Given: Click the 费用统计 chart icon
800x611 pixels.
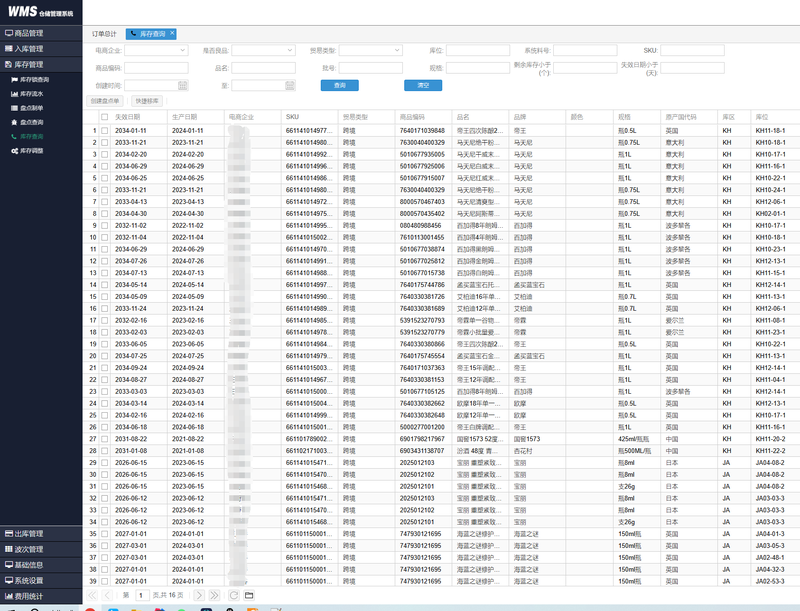Looking at the screenshot, I should click(x=9, y=596).
